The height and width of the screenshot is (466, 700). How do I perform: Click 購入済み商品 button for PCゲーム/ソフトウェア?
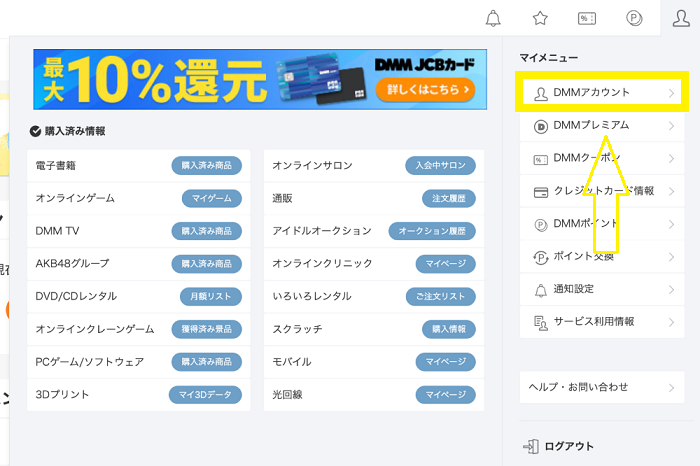pyautogui.click(x=207, y=362)
